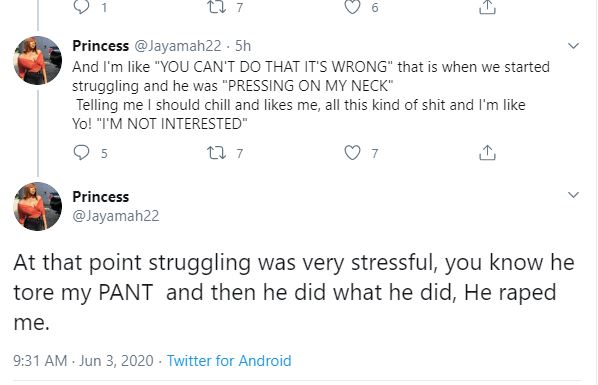Open Princess's avatar on the 5h tweet

coord(38,60)
